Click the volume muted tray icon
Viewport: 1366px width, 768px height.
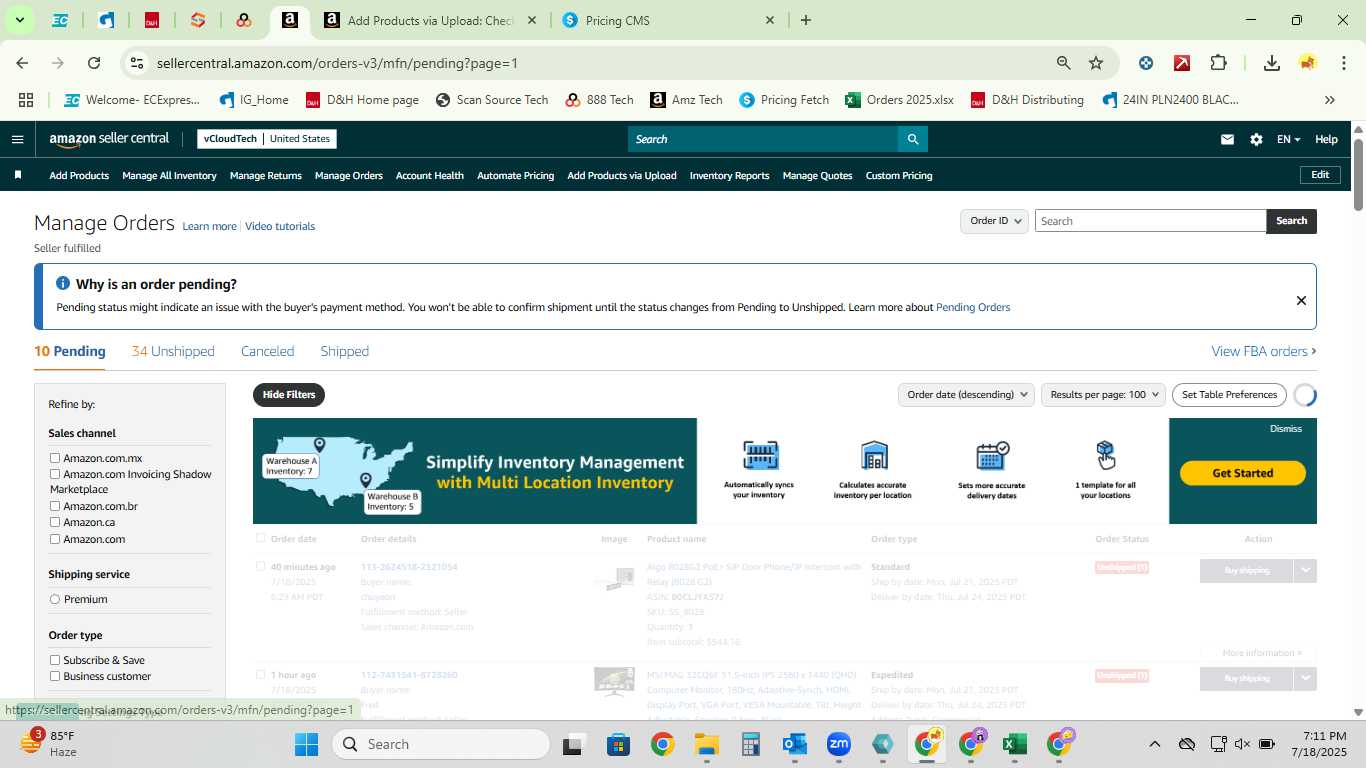[x=1242, y=744]
